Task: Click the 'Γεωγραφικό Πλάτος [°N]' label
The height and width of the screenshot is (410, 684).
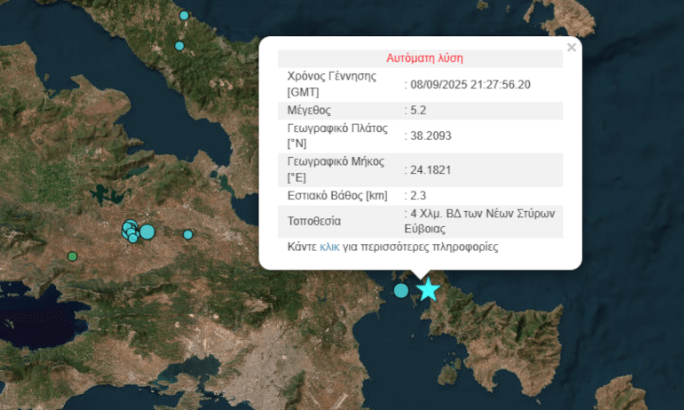Action: (x=337, y=136)
